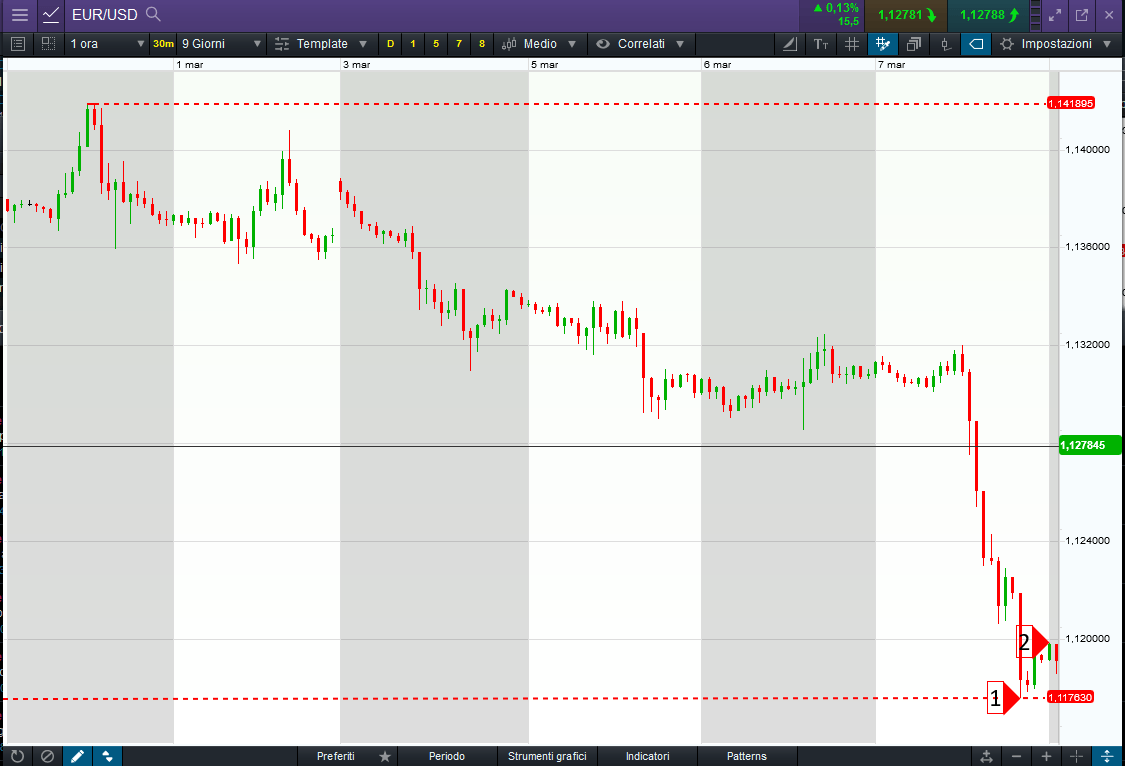The width and height of the screenshot is (1125, 766).
Task: Open the Correlati dropdown
Action: tap(641, 44)
